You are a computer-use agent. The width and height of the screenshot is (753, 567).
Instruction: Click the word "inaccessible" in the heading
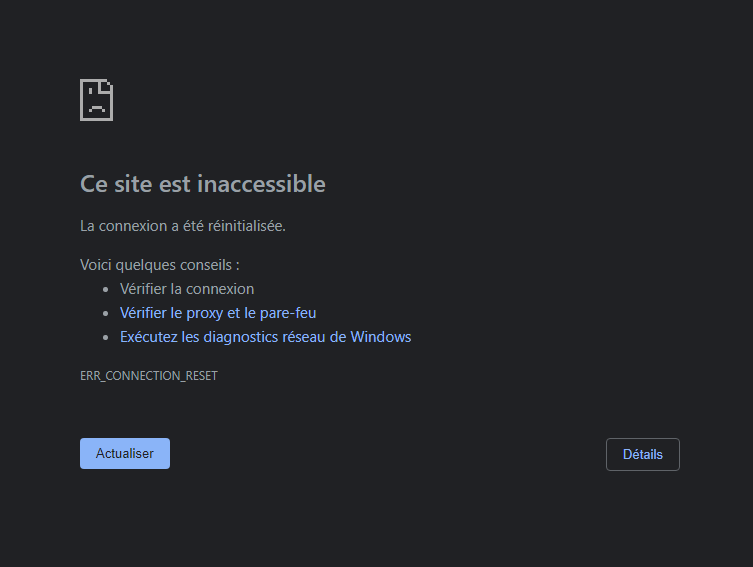[x=261, y=184]
